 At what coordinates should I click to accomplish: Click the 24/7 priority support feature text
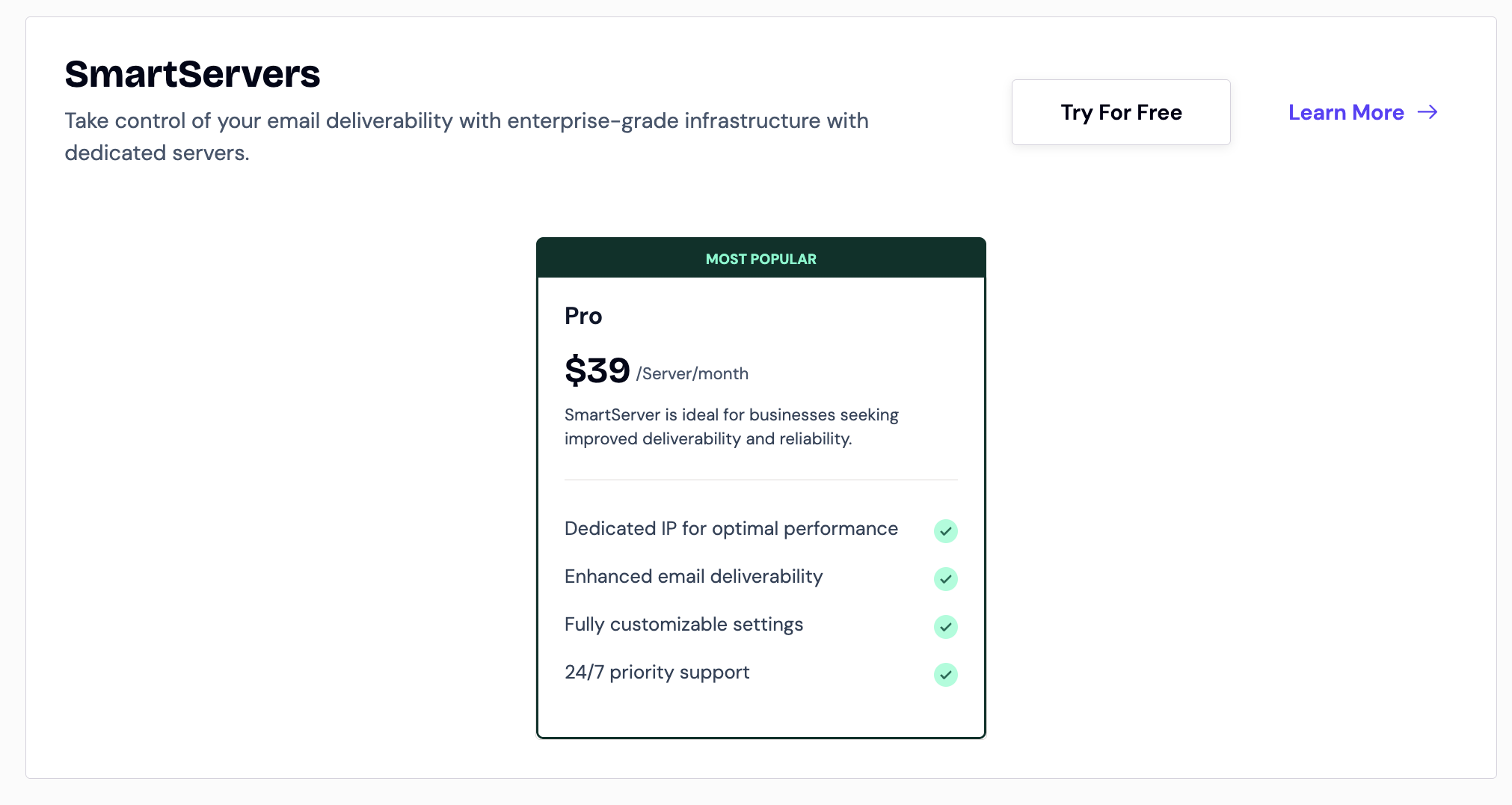click(657, 673)
